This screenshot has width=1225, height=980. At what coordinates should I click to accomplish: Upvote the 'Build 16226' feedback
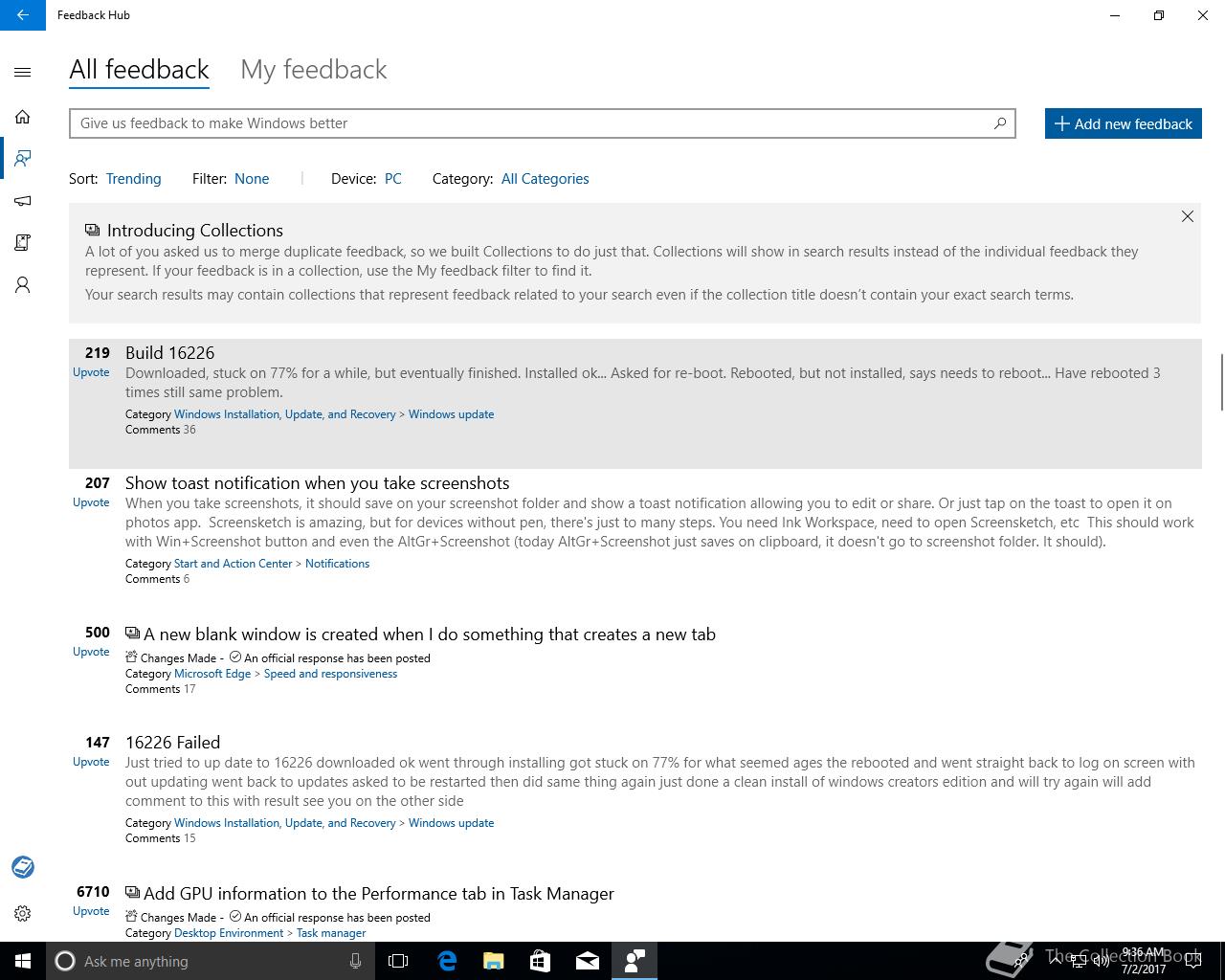(x=91, y=372)
